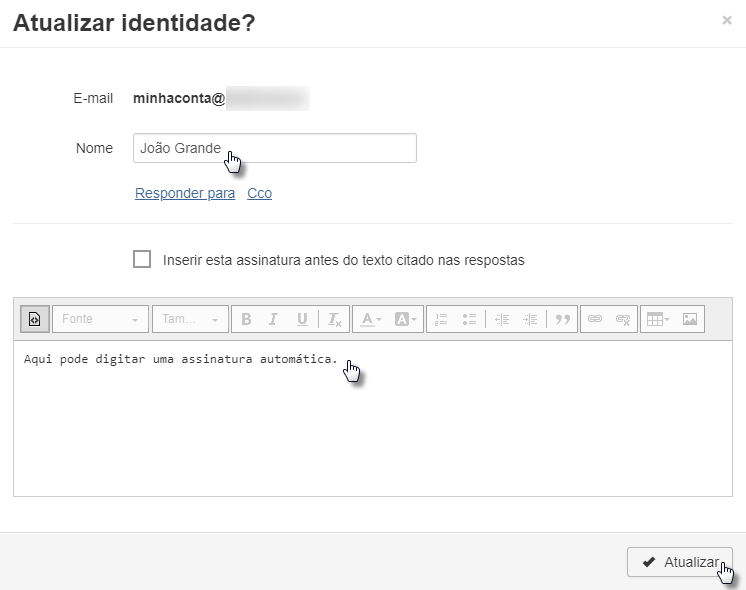Image resolution: width=746 pixels, height=590 pixels.
Task: Open the Fonte font dropdown
Action: 100,319
